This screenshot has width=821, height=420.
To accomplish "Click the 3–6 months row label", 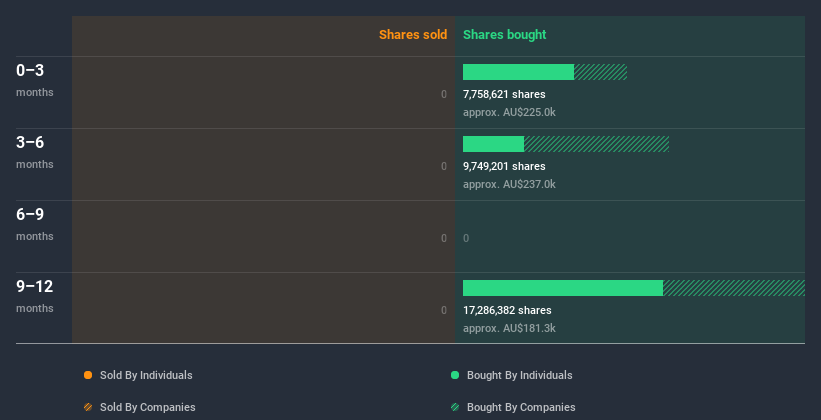I will point(35,152).
